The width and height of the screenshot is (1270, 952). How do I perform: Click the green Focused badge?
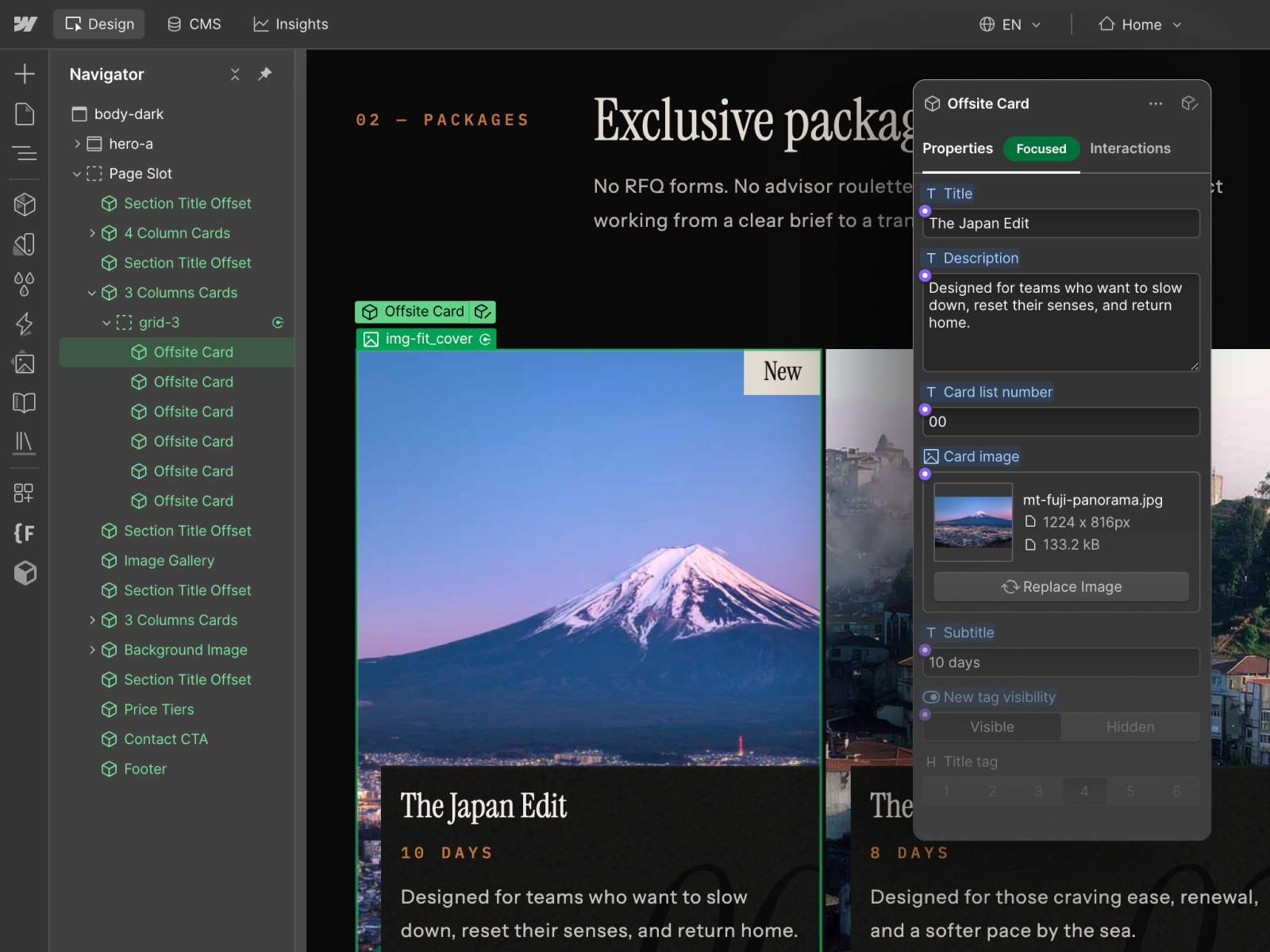(x=1041, y=149)
